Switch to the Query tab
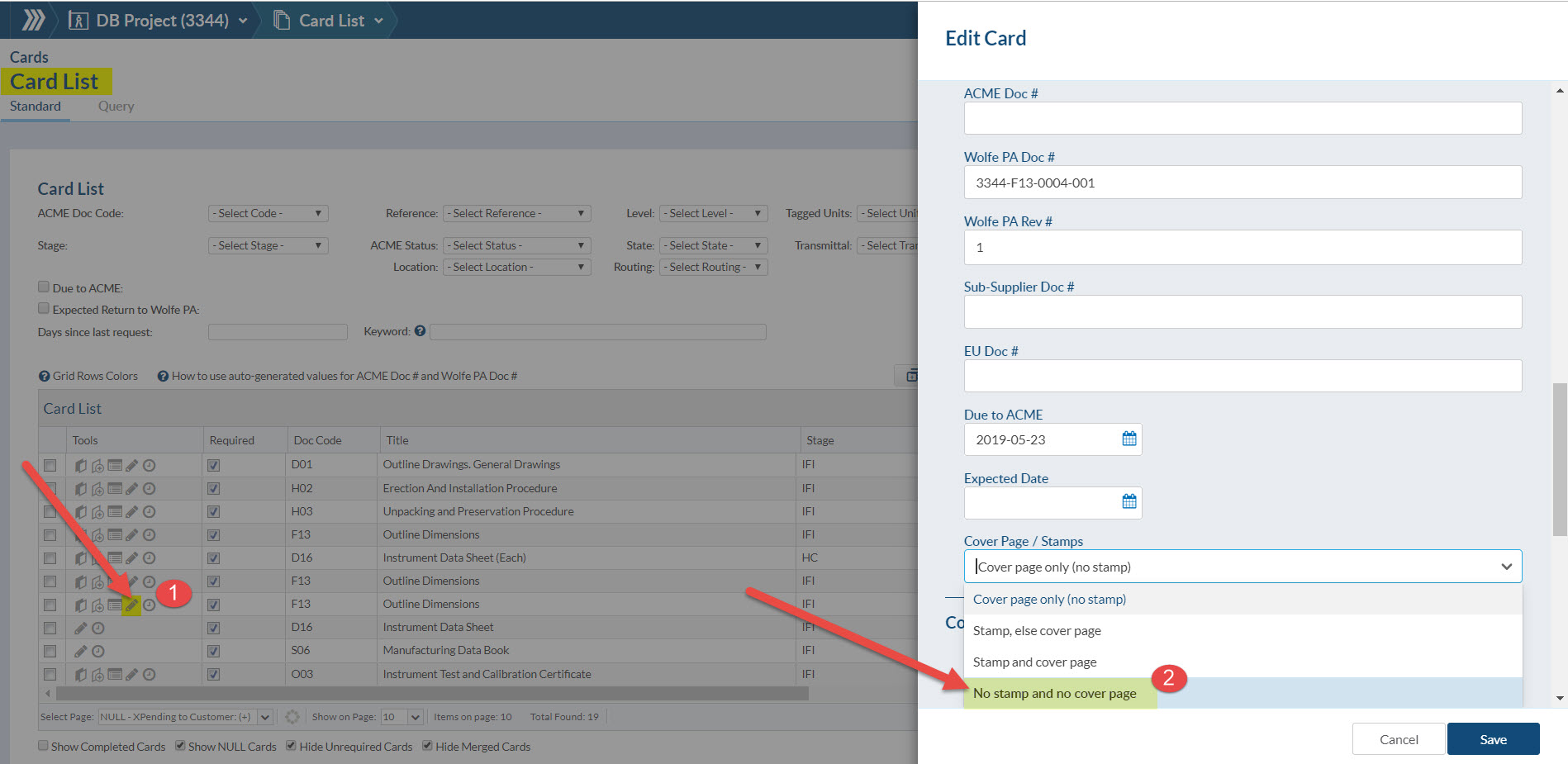The height and width of the screenshot is (764, 1568). [116, 106]
